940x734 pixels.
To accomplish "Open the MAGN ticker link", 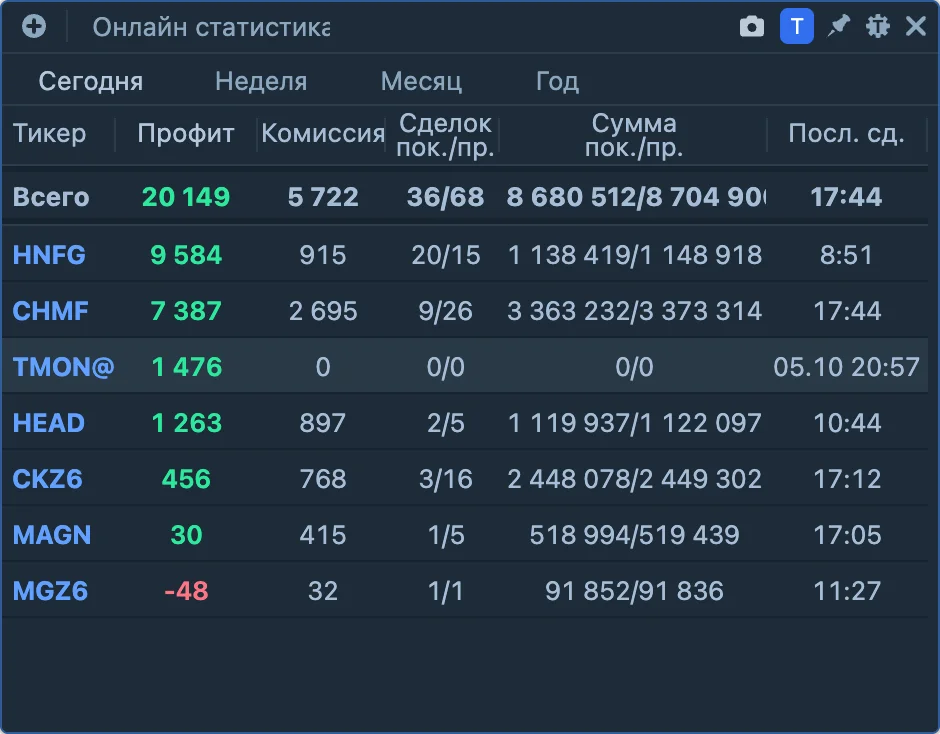I will [52, 534].
